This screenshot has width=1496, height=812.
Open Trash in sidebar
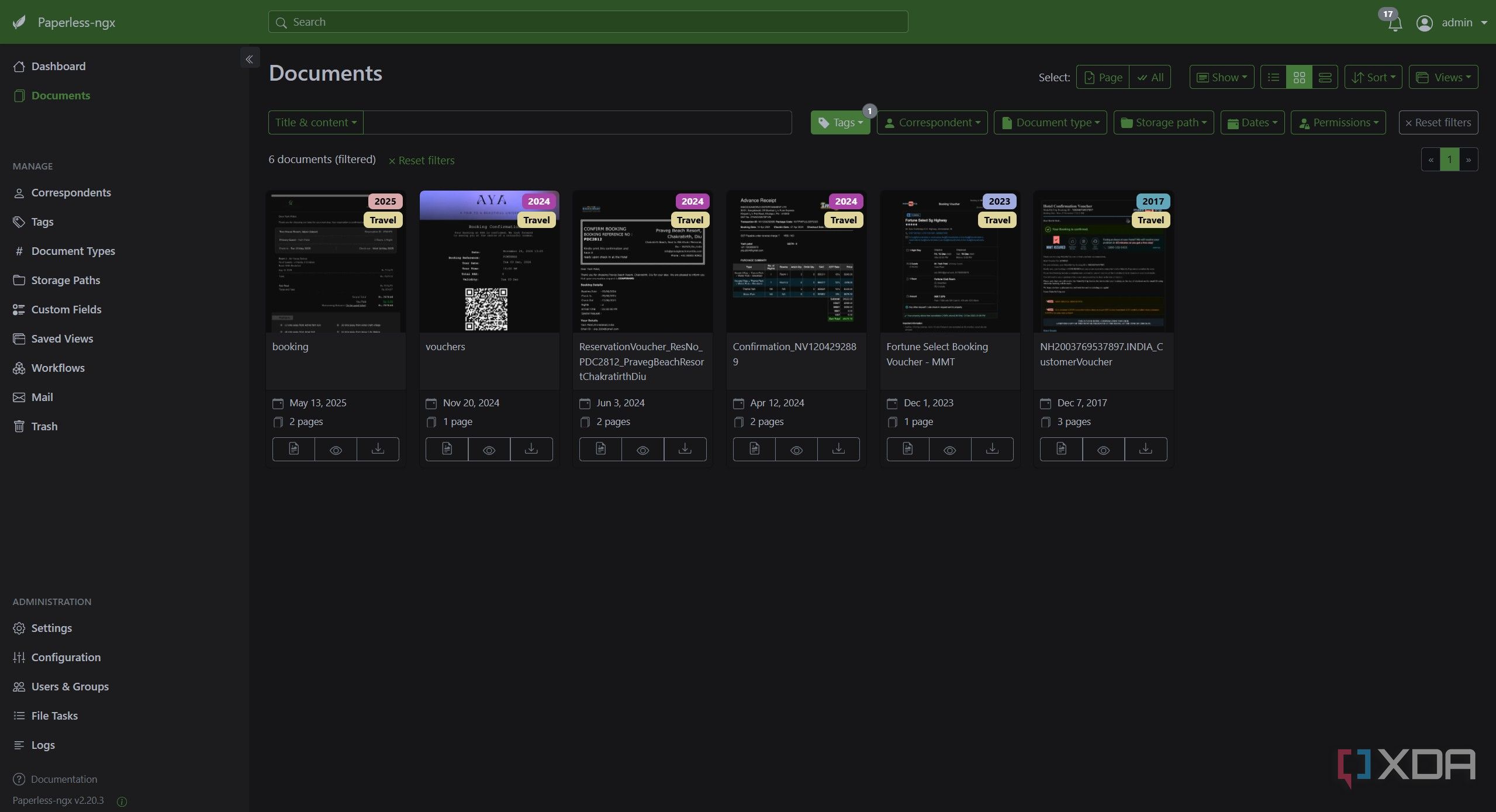(44, 426)
